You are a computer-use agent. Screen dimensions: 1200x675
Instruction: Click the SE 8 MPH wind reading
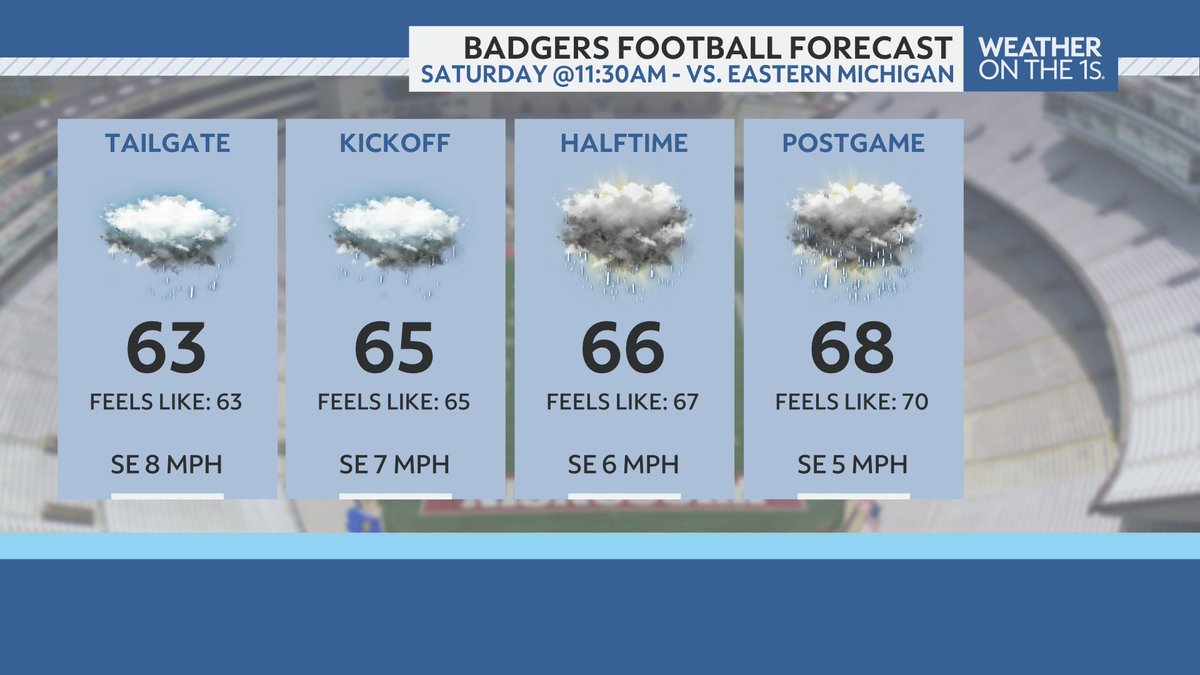click(167, 465)
